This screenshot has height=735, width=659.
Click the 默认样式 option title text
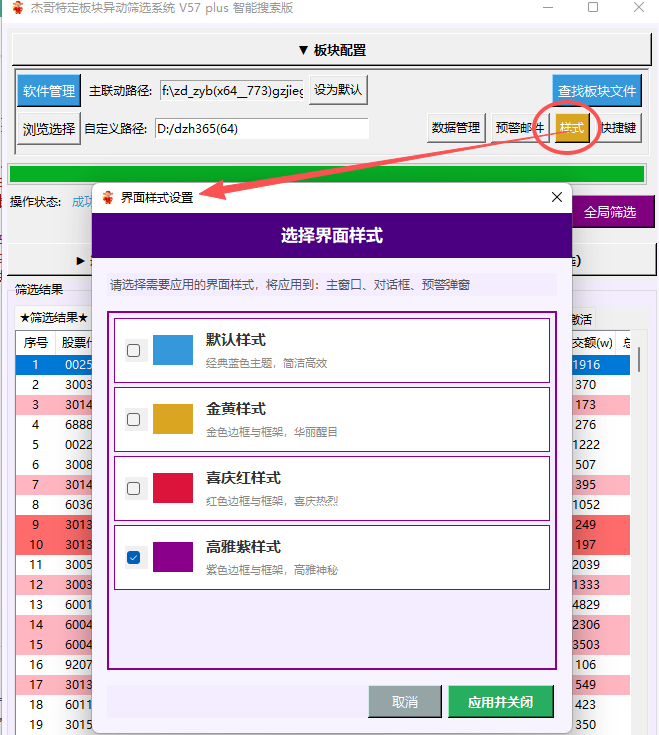click(236, 340)
